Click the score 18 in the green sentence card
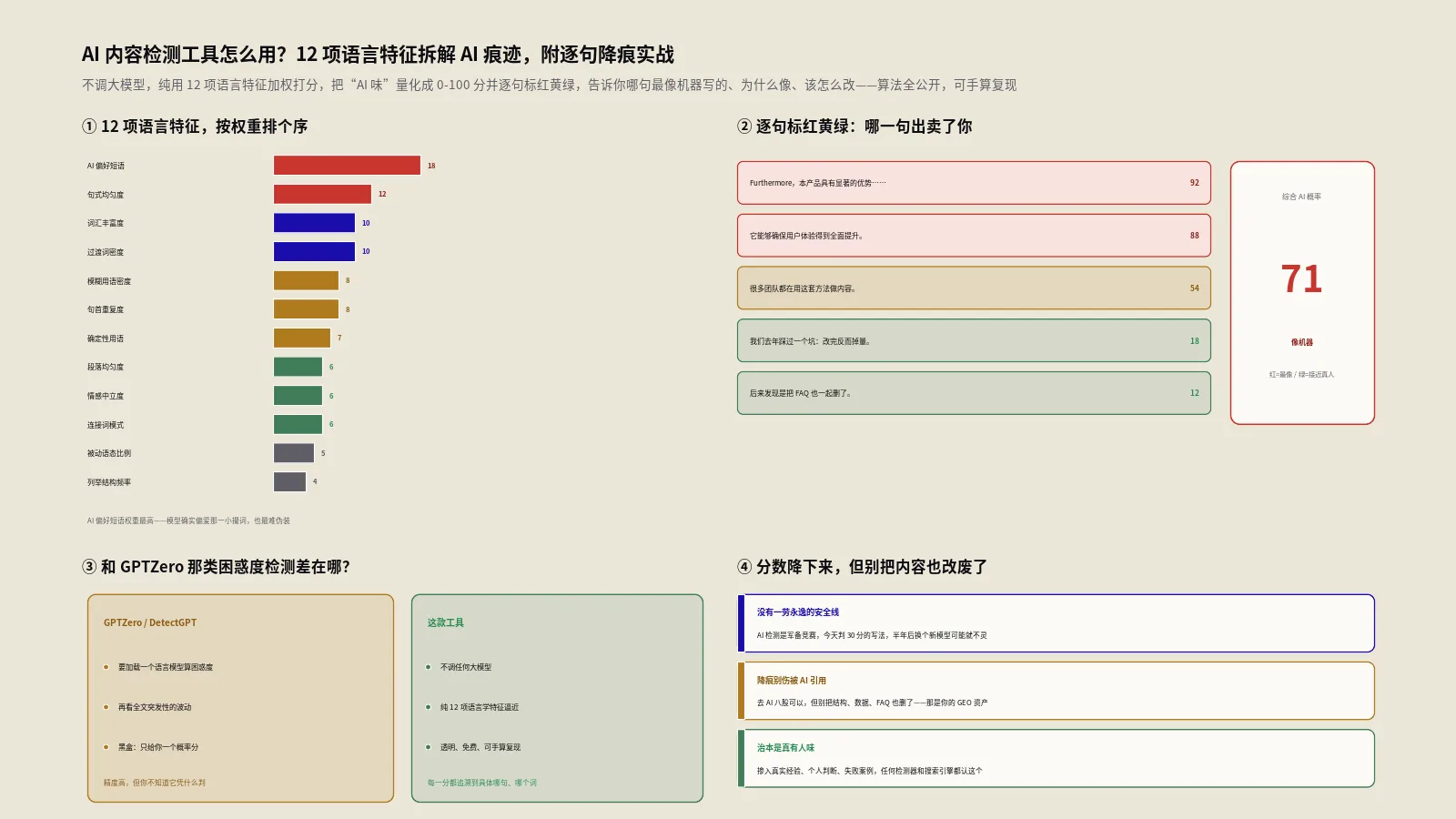The image size is (1456, 819). pos(1195,341)
